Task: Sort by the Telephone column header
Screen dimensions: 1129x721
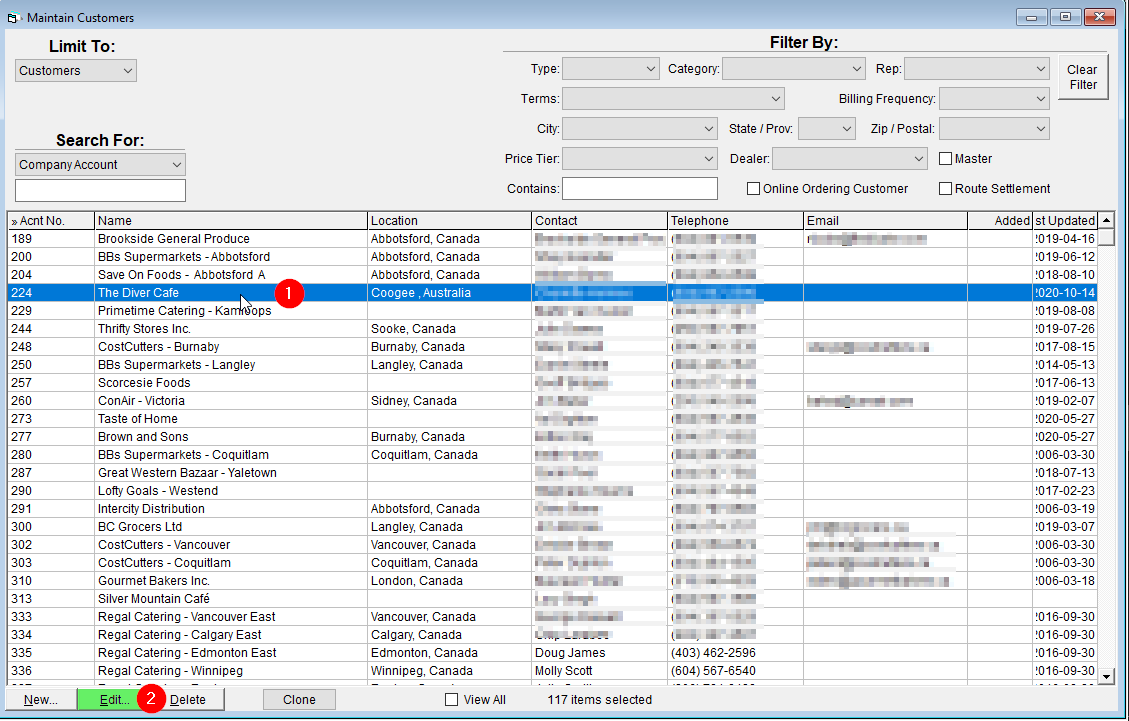Action: click(735, 220)
